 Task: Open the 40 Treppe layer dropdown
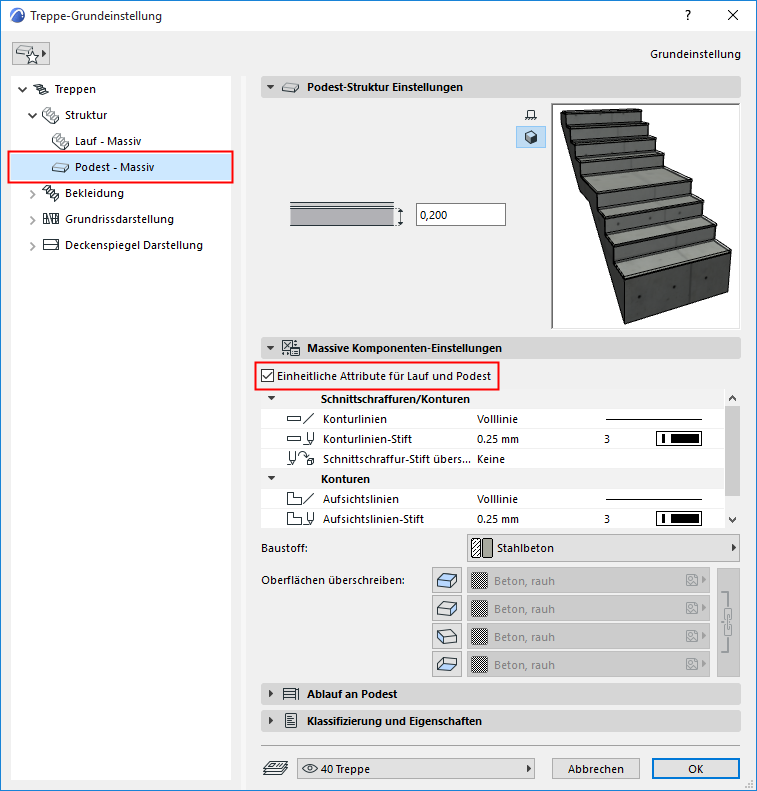click(416, 769)
